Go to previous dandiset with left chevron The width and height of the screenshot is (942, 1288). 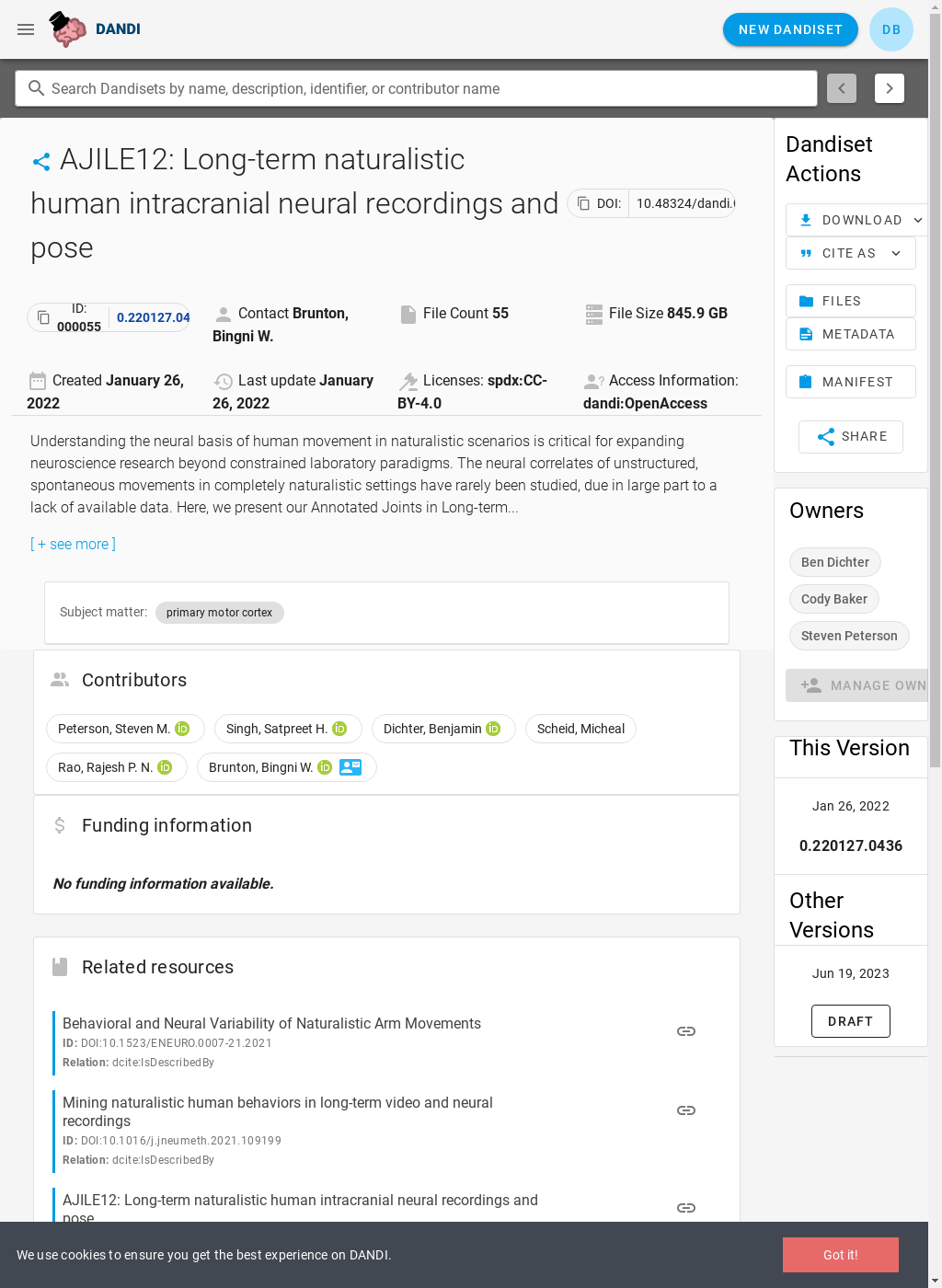click(842, 88)
